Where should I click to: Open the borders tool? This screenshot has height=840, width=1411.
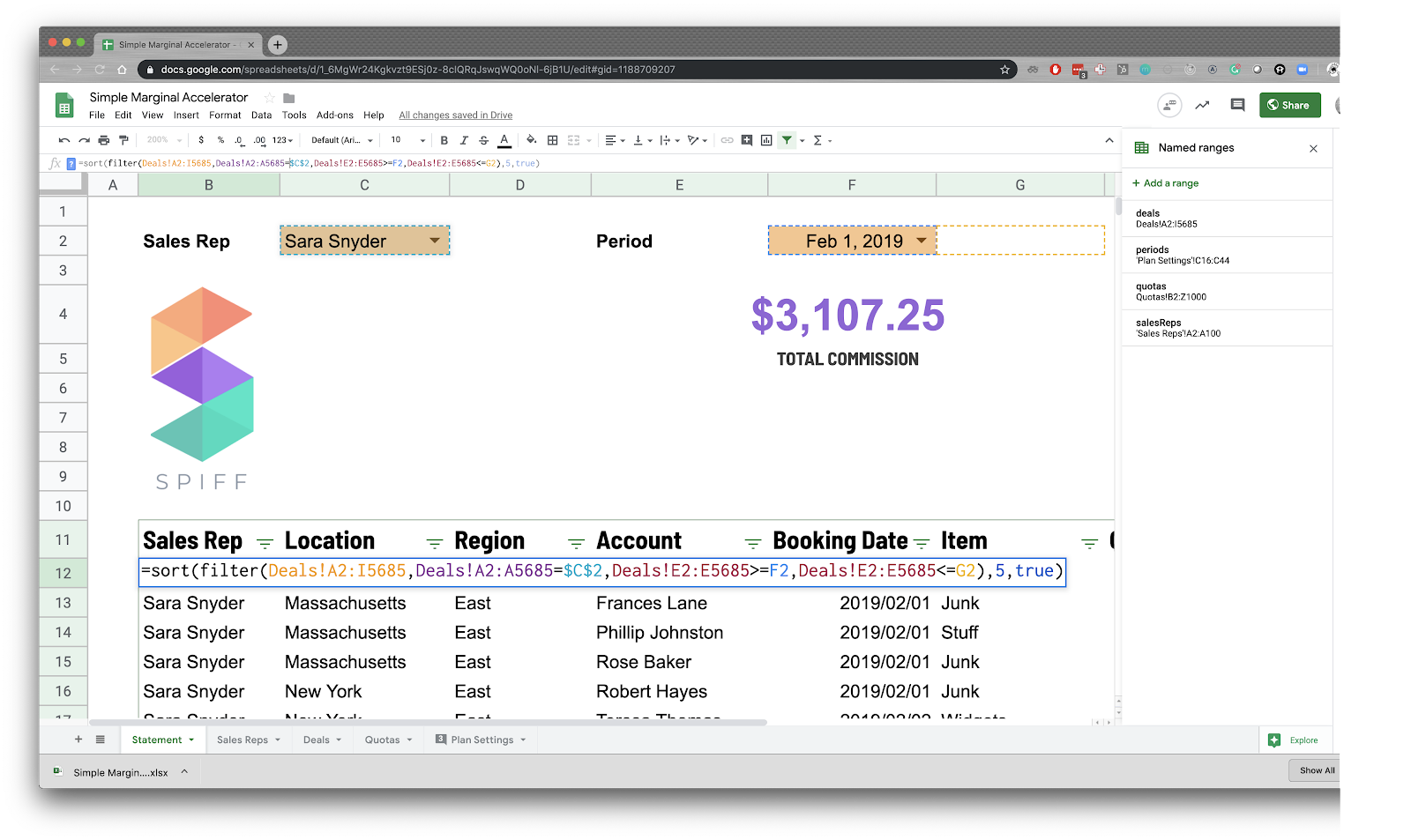pos(552,140)
